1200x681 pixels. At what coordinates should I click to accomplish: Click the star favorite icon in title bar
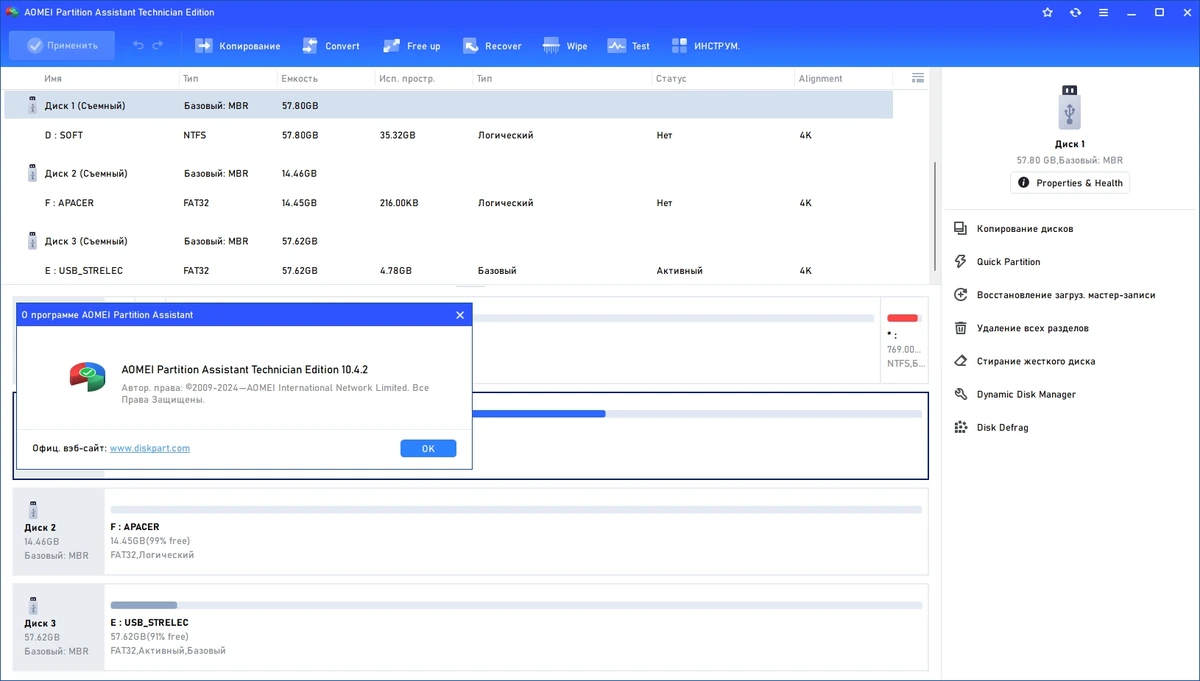point(1047,13)
